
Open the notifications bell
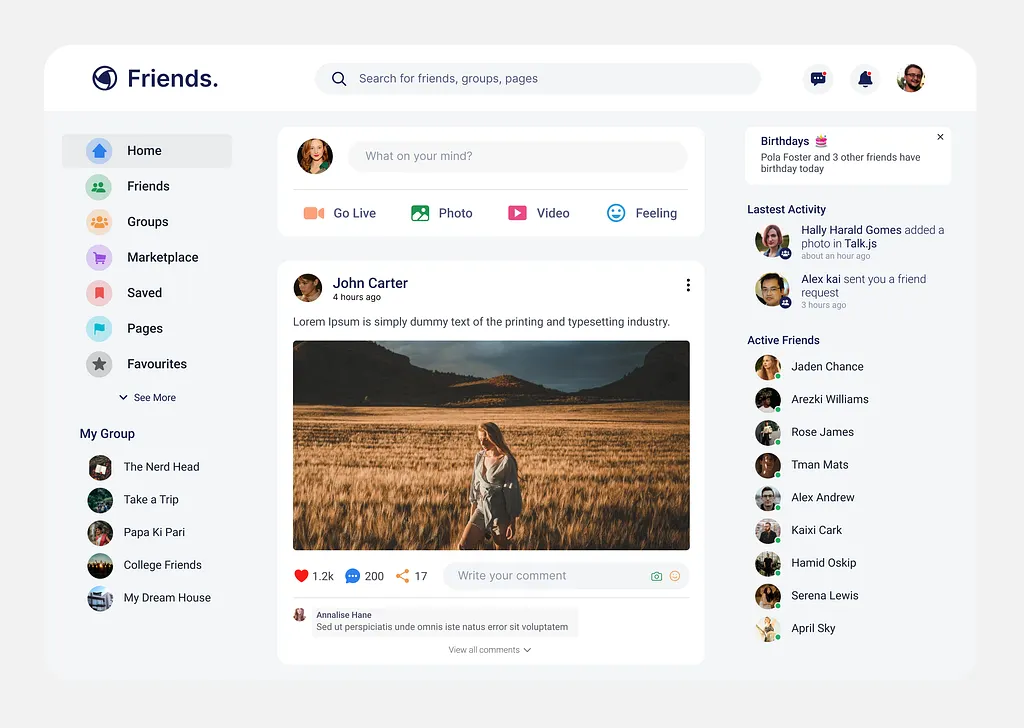pos(864,79)
